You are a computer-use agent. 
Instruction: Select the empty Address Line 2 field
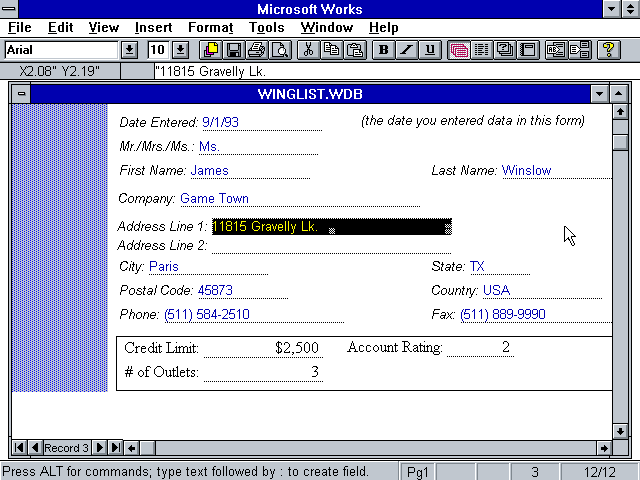(331, 246)
